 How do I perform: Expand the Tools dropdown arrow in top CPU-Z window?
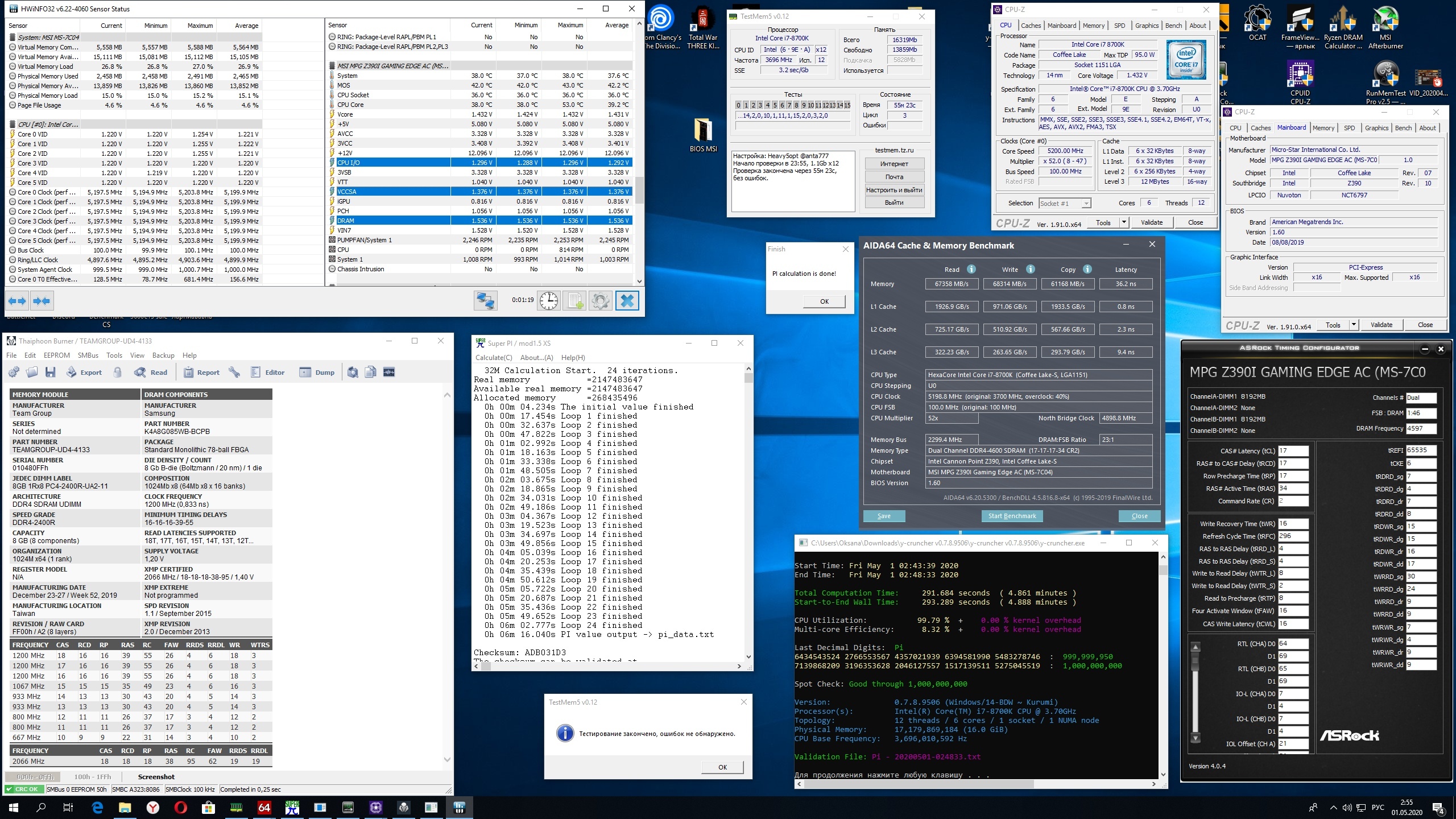[x=1124, y=222]
